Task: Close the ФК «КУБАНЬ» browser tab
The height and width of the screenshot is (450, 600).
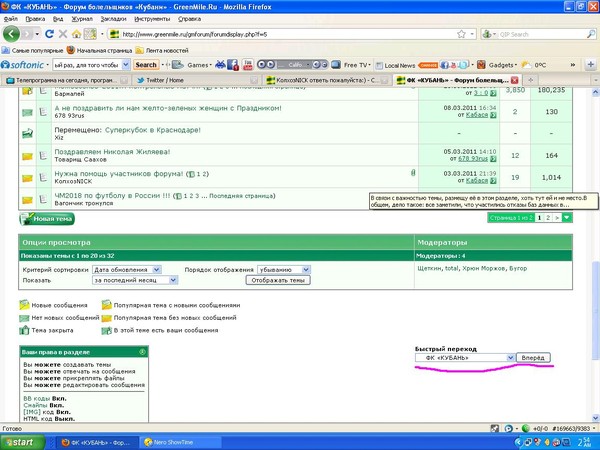Action: point(515,80)
